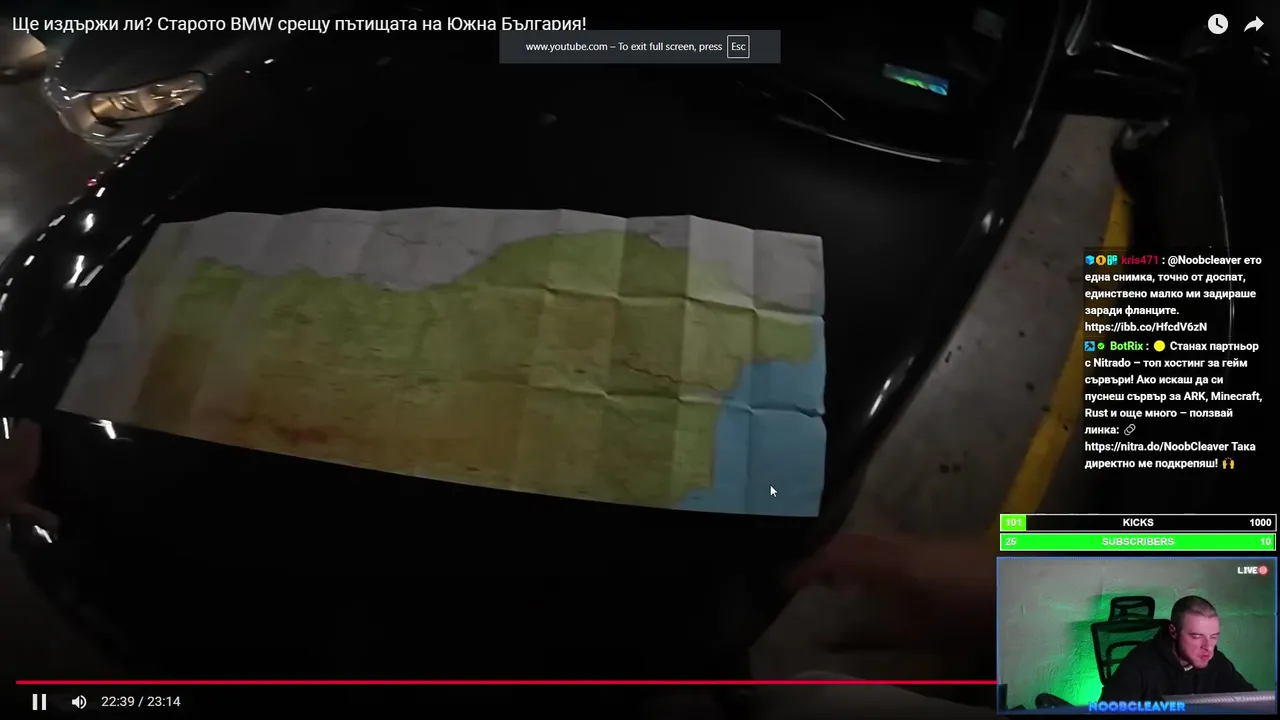
Task: Pause the video playback
Action: 39,702
